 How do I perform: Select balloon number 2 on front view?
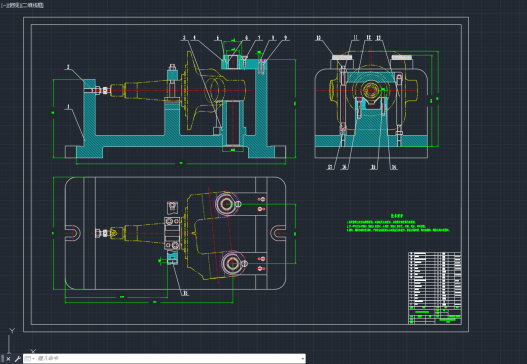[68, 67]
